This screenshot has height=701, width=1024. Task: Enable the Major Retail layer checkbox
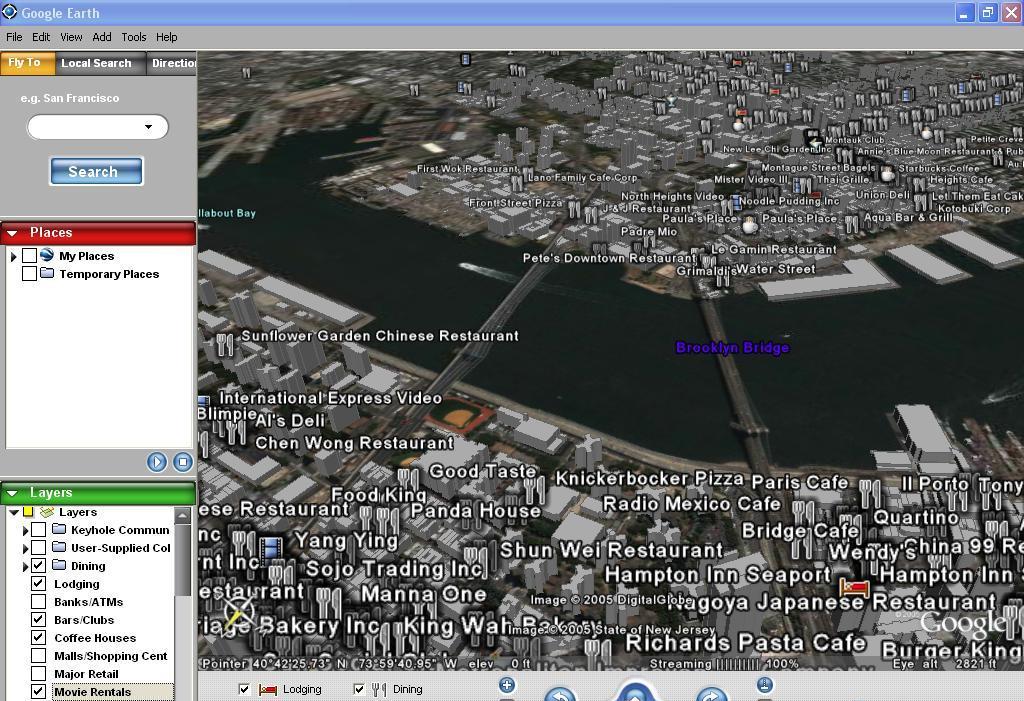(x=39, y=673)
